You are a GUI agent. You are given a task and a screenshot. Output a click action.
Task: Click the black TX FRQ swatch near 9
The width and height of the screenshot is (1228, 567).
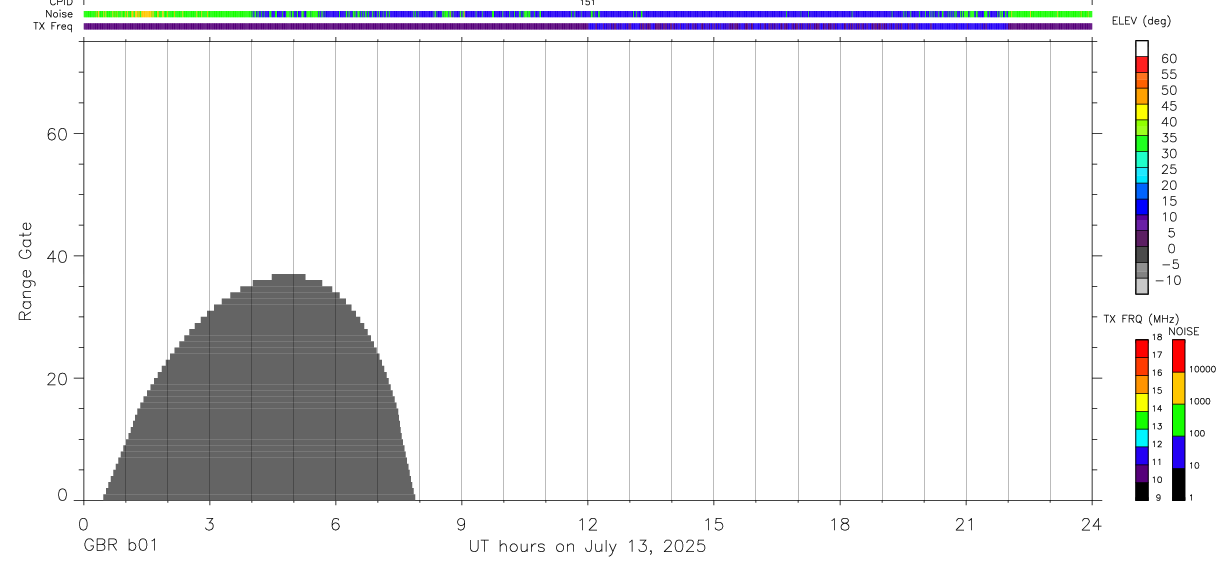pyautogui.click(x=1142, y=491)
